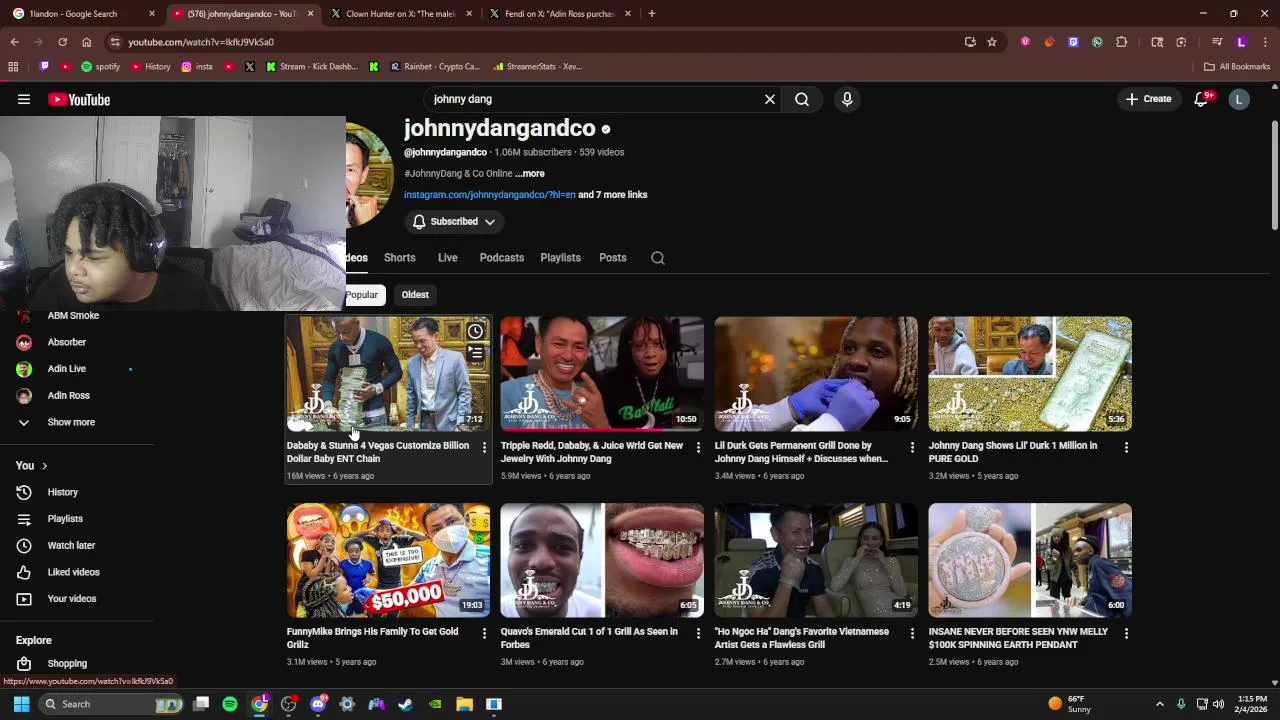Open the FunnyMike Brings His Family video title
This screenshot has width=1280, height=720.
pos(372,638)
